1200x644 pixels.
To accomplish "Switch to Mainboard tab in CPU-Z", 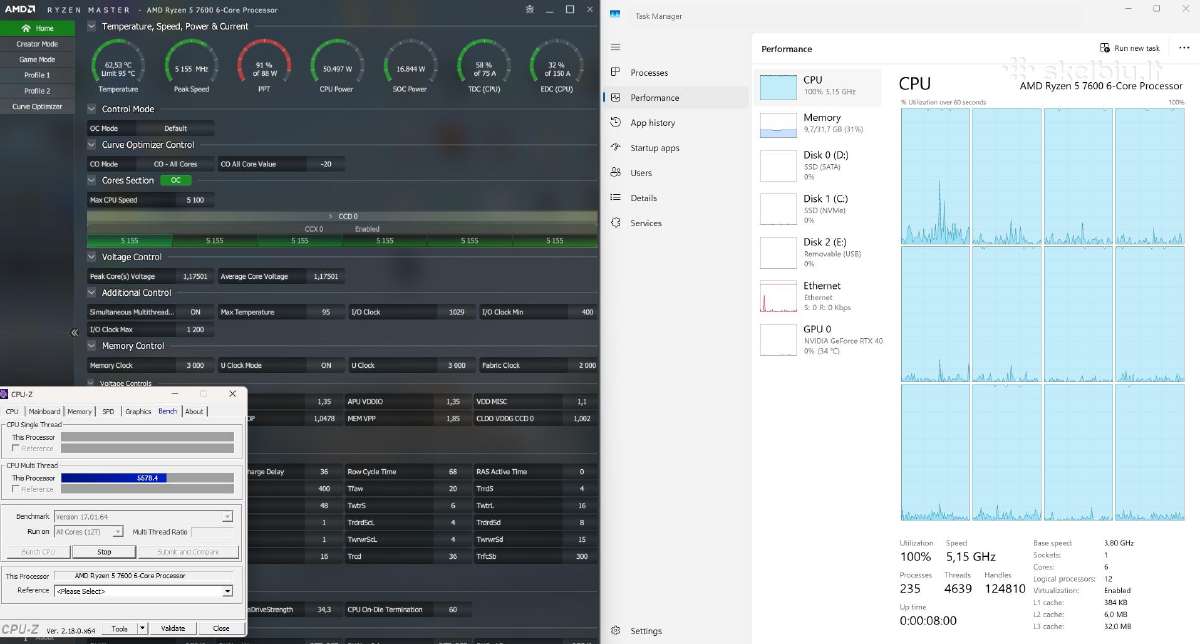I will point(44,411).
